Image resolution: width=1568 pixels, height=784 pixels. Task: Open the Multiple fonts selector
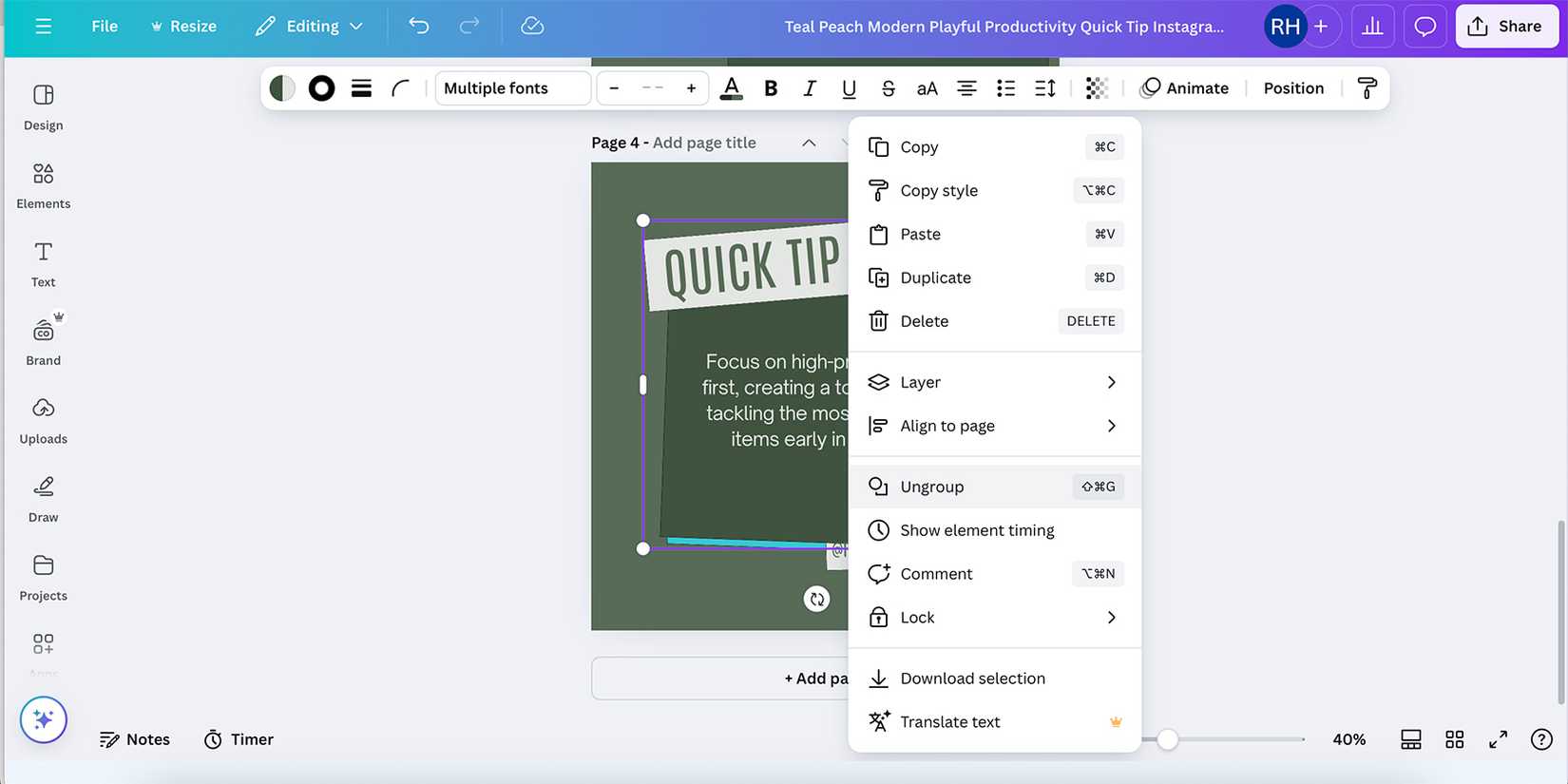(512, 88)
